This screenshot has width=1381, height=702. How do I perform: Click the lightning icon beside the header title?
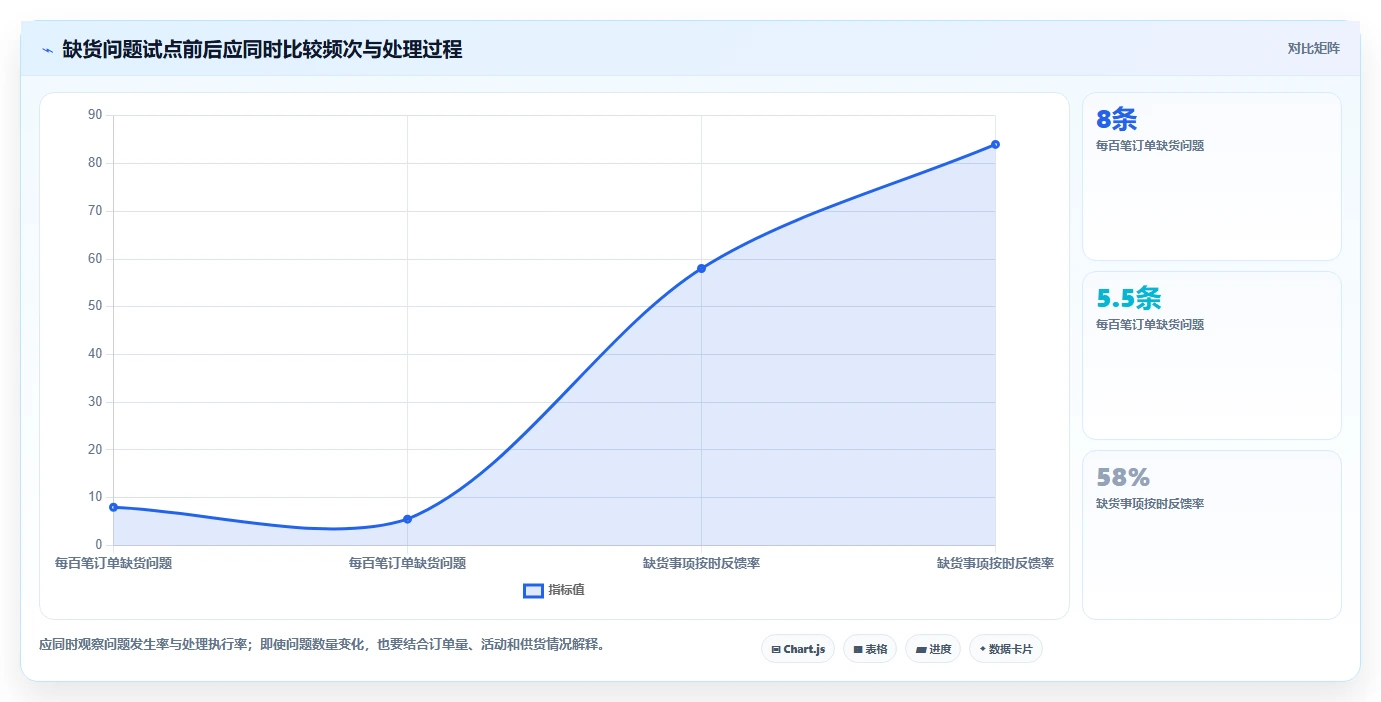coord(47,49)
